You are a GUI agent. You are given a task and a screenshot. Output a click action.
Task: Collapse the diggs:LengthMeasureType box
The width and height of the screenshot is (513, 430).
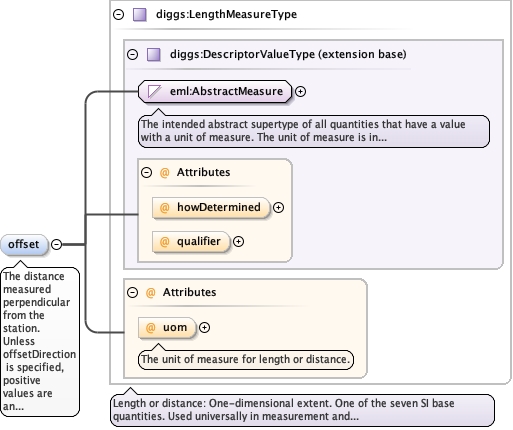[118, 14]
